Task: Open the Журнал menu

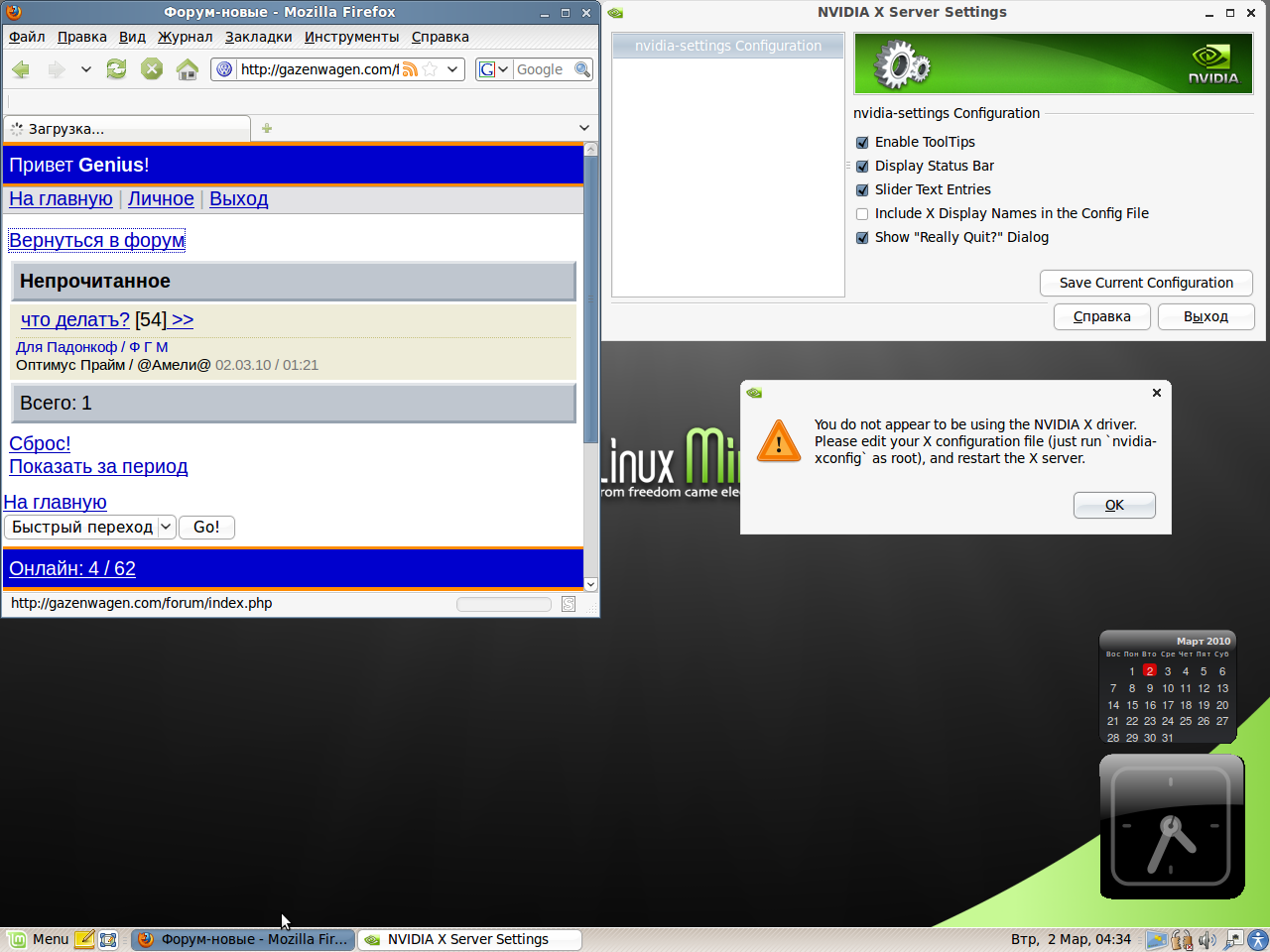Action: [185, 37]
